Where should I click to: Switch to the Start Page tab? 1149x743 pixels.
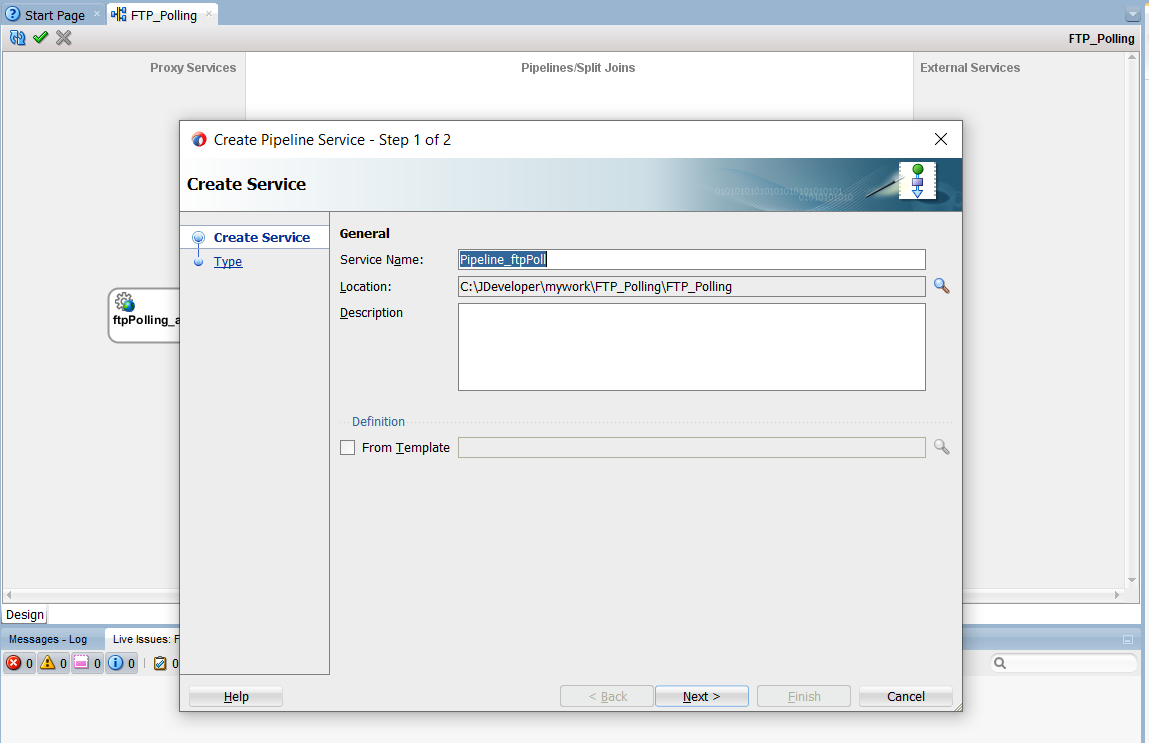[53, 15]
